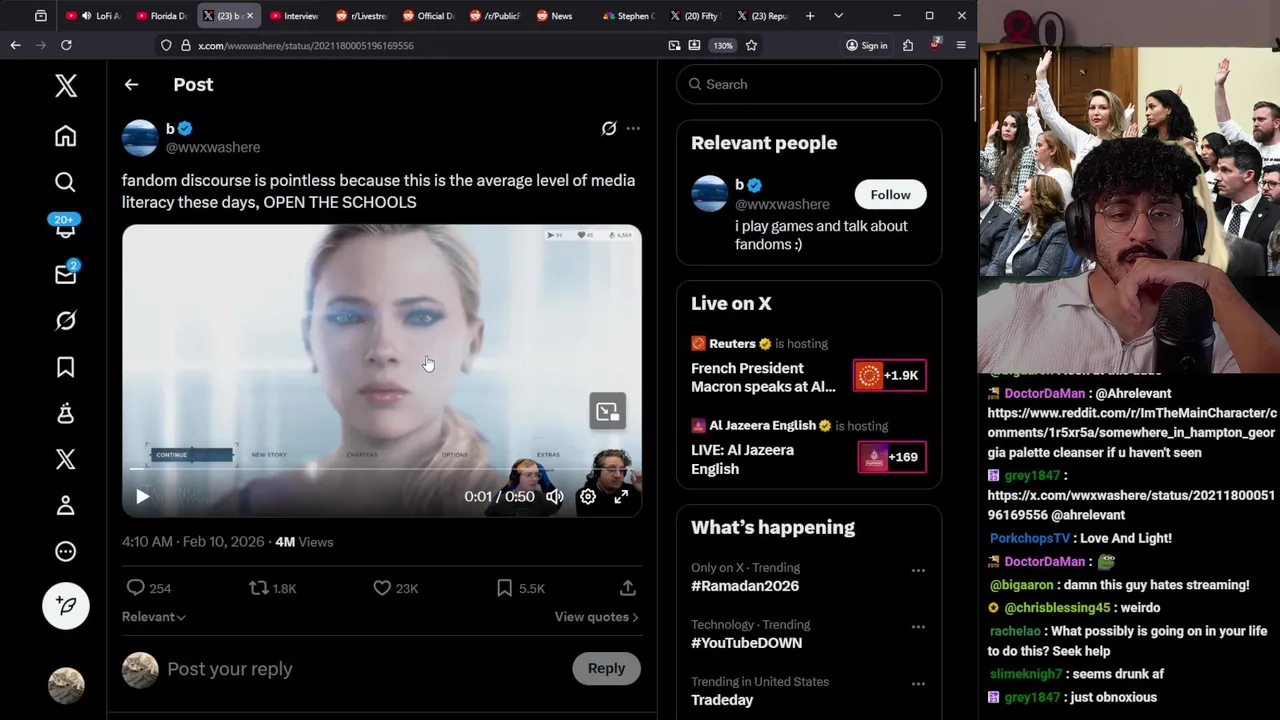Open Bookmarks icon in left sidebar
Image resolution: width=1280 pixels, height=720 pixels.
(x=65, y=367)
